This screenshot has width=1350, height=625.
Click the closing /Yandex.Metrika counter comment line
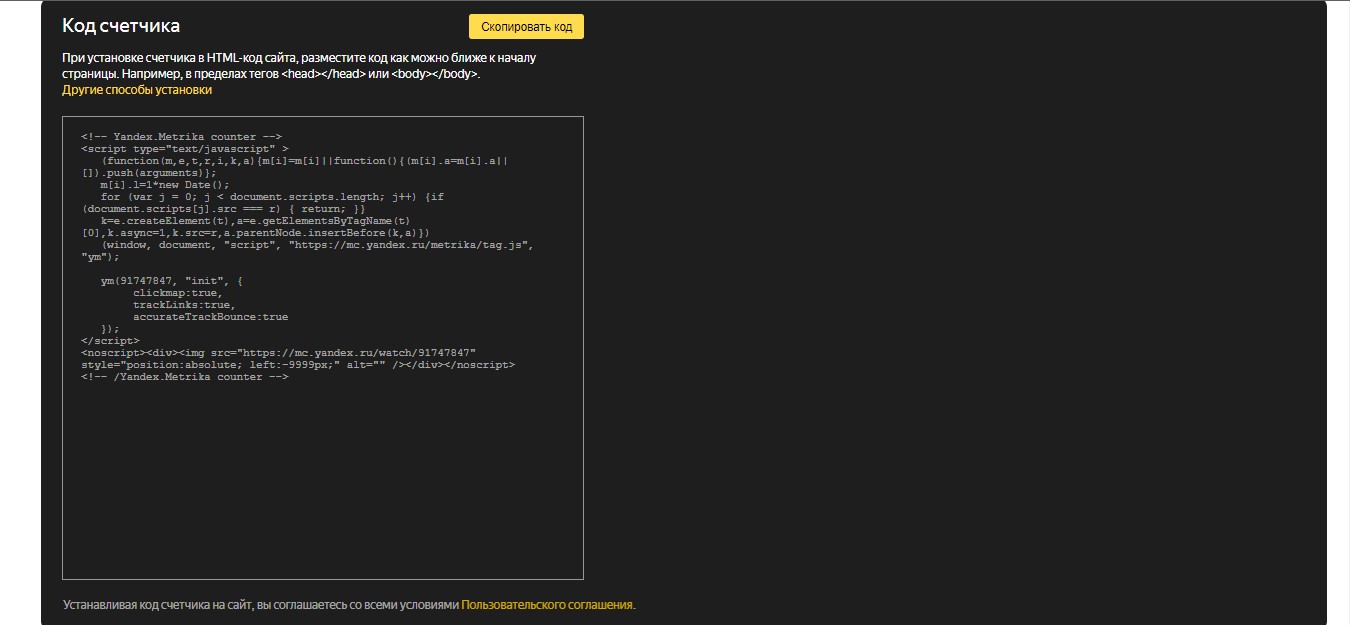(x=185, y=377)
